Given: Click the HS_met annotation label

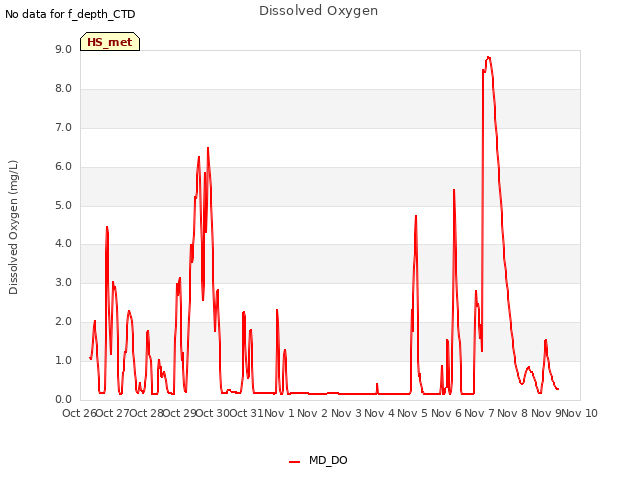Looking at the screenshot, I should point(110,42).
